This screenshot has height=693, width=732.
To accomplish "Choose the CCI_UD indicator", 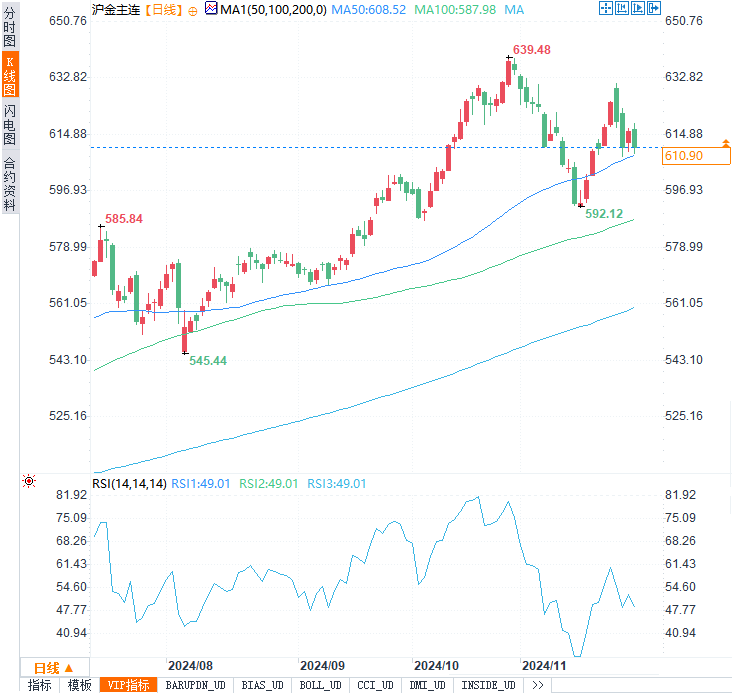I will 375,685.
